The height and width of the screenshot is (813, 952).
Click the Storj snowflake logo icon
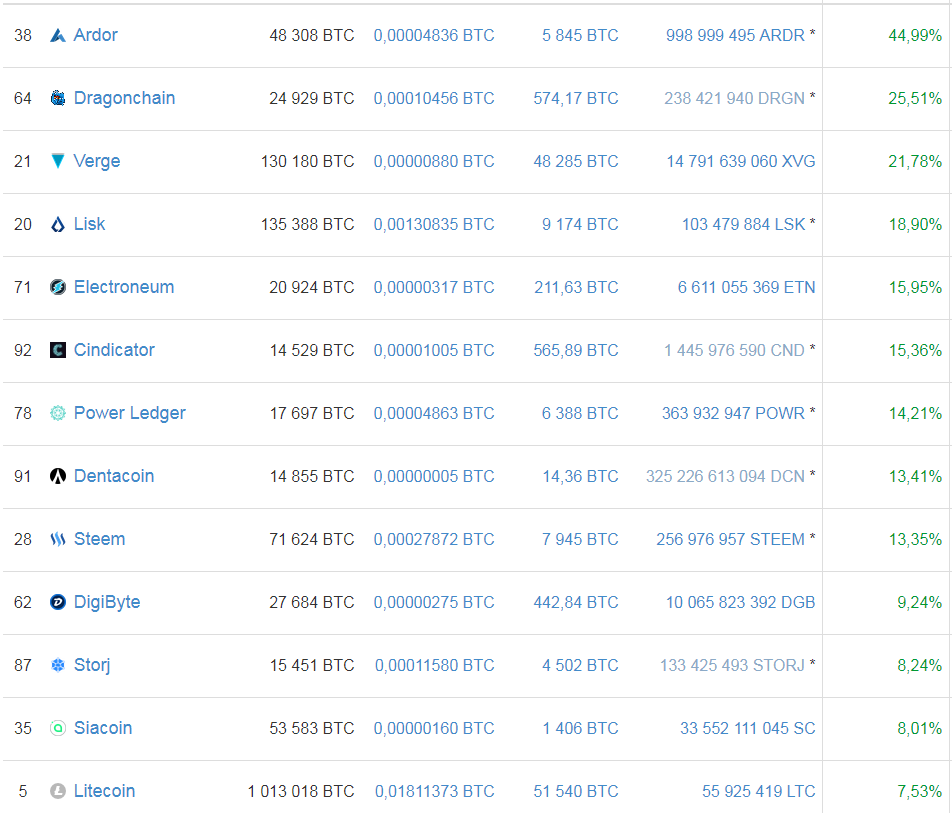(x=58, y=666)
